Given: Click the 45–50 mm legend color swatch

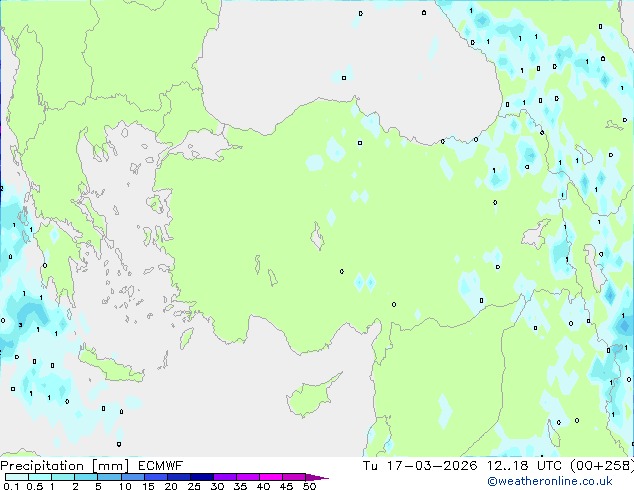Looking at the screenshot, I should (294, 477).
